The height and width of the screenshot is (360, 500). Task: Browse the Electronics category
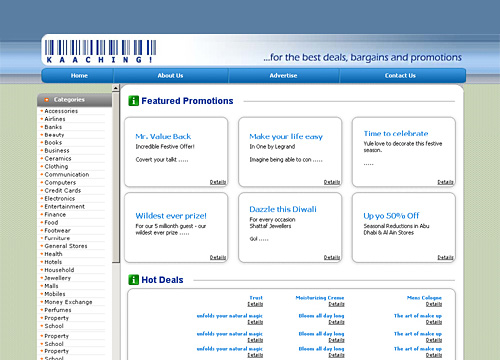pos(60,199)
